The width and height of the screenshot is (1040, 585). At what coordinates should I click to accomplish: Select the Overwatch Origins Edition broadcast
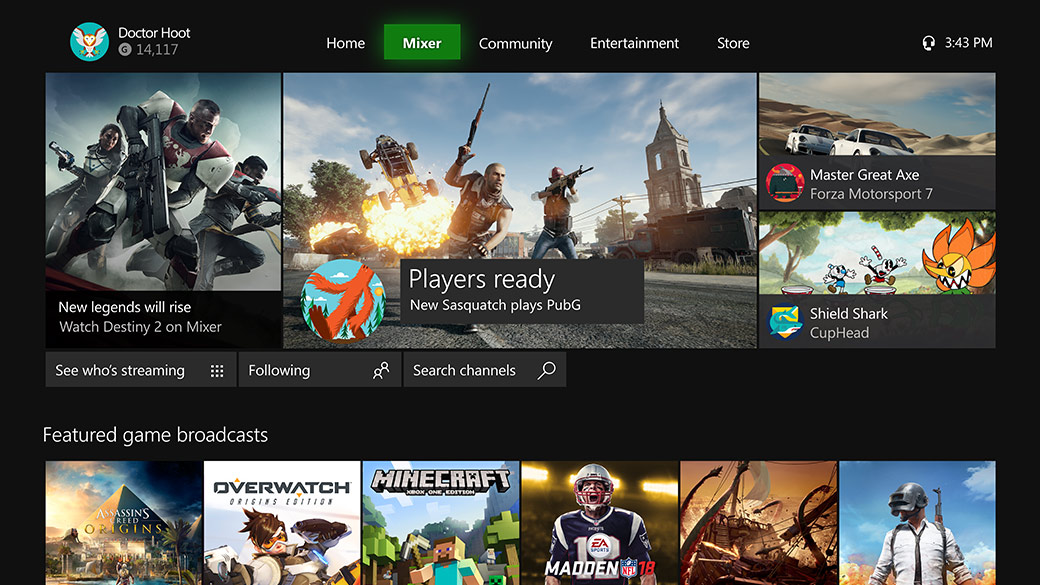click(x=282, y=523)
